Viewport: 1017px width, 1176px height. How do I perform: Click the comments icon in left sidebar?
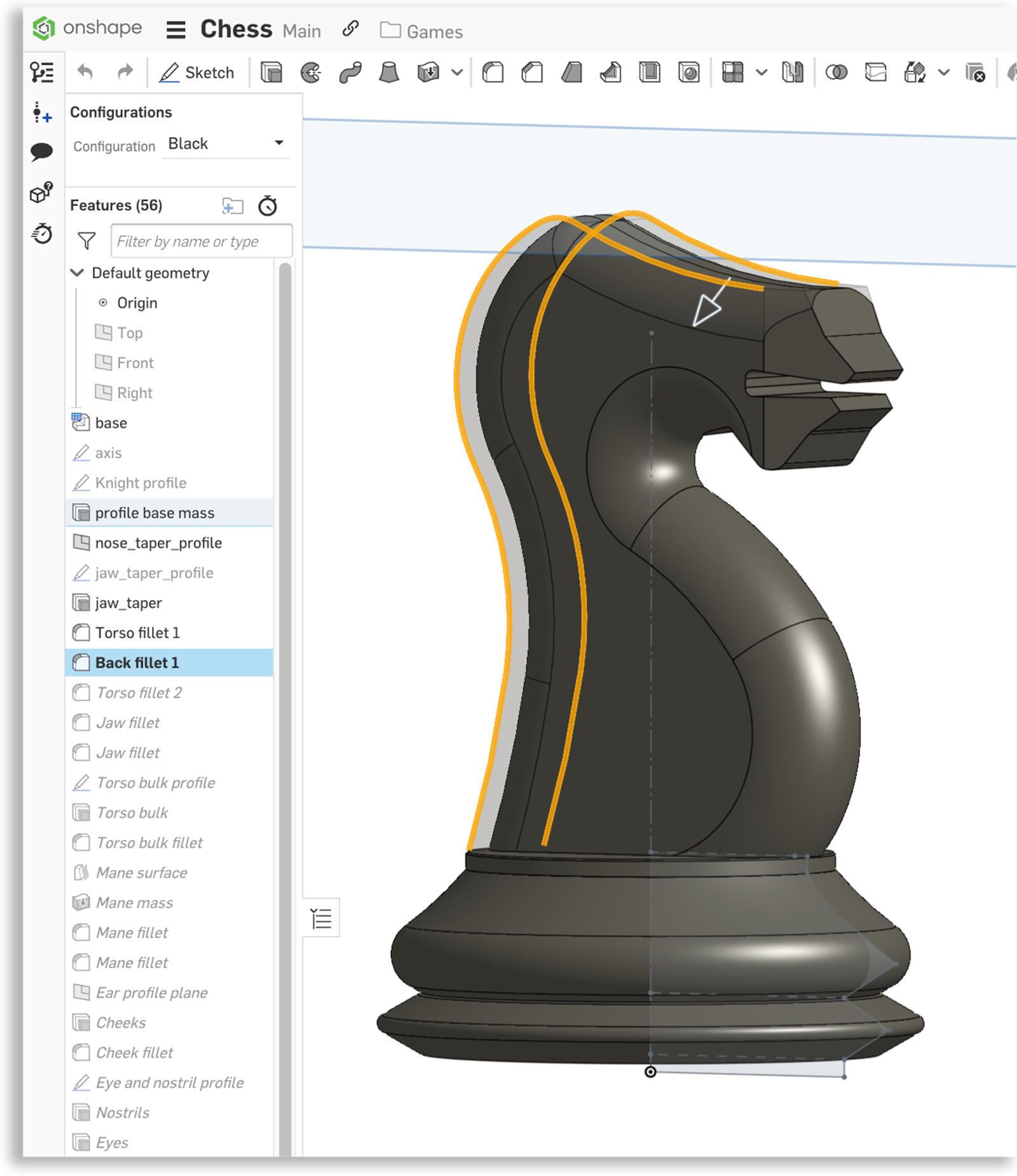[43, 151]
